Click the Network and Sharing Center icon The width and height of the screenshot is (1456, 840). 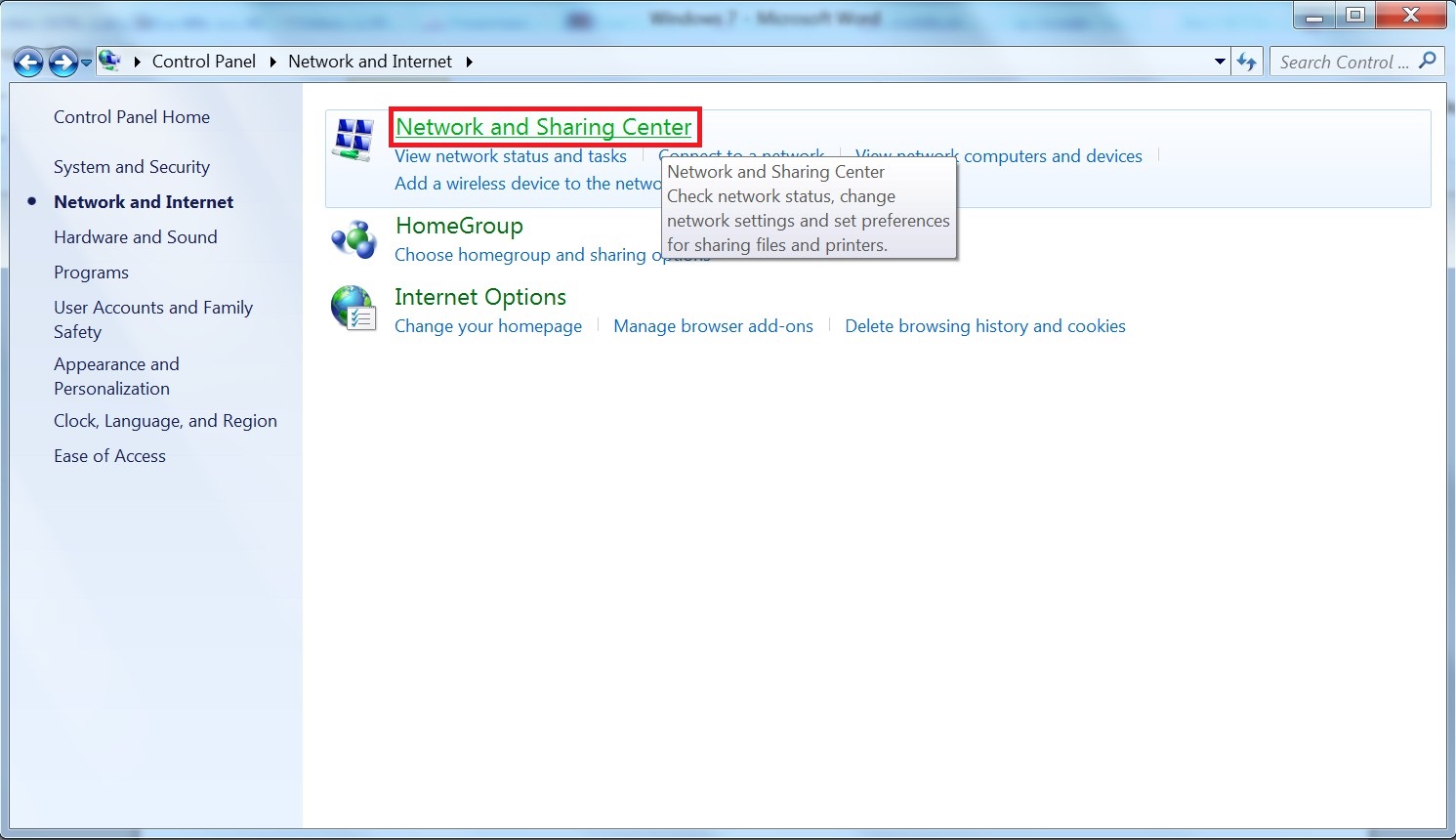[353, 138]
